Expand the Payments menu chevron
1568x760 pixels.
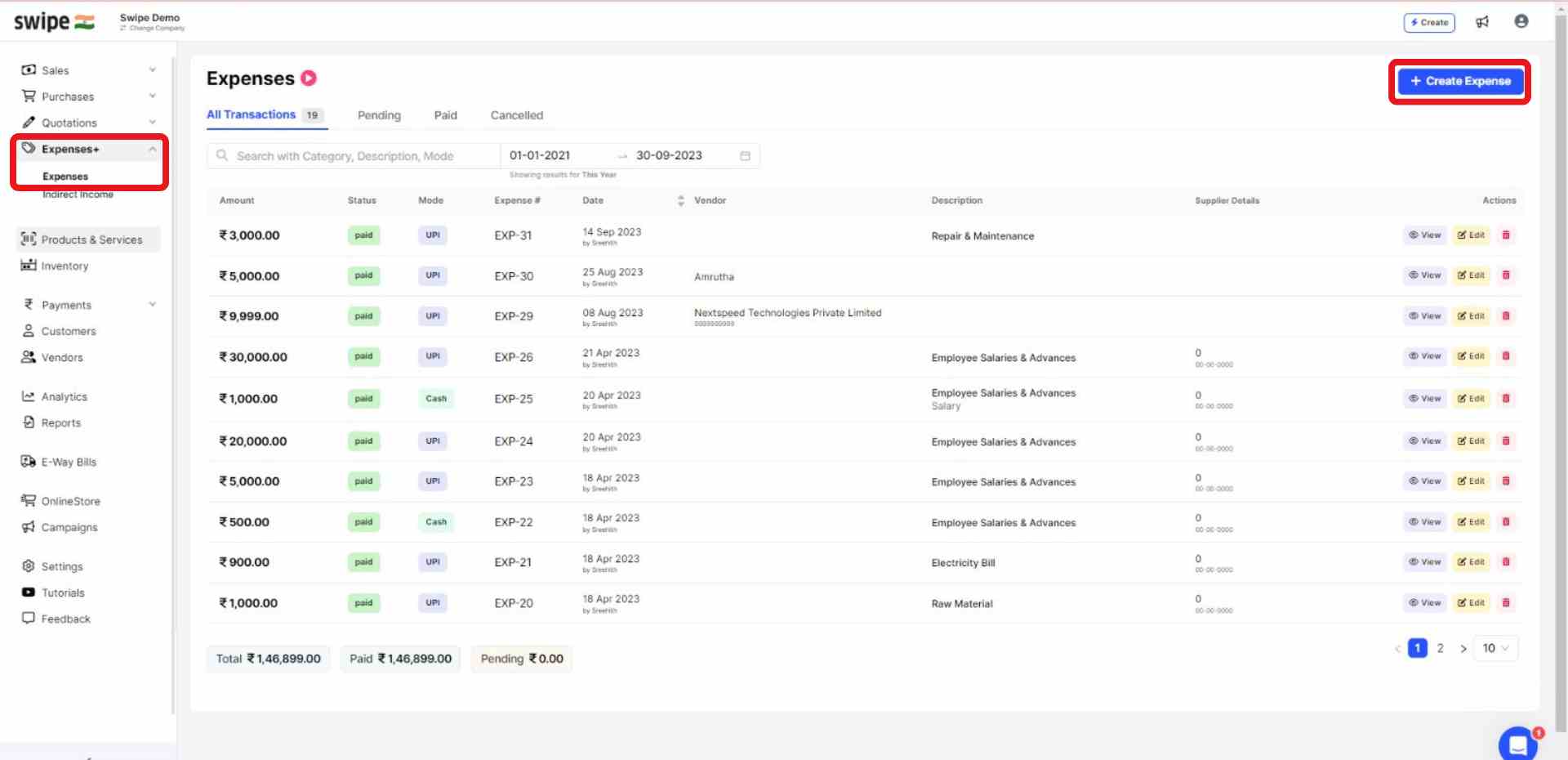click(x=153, y=304)
